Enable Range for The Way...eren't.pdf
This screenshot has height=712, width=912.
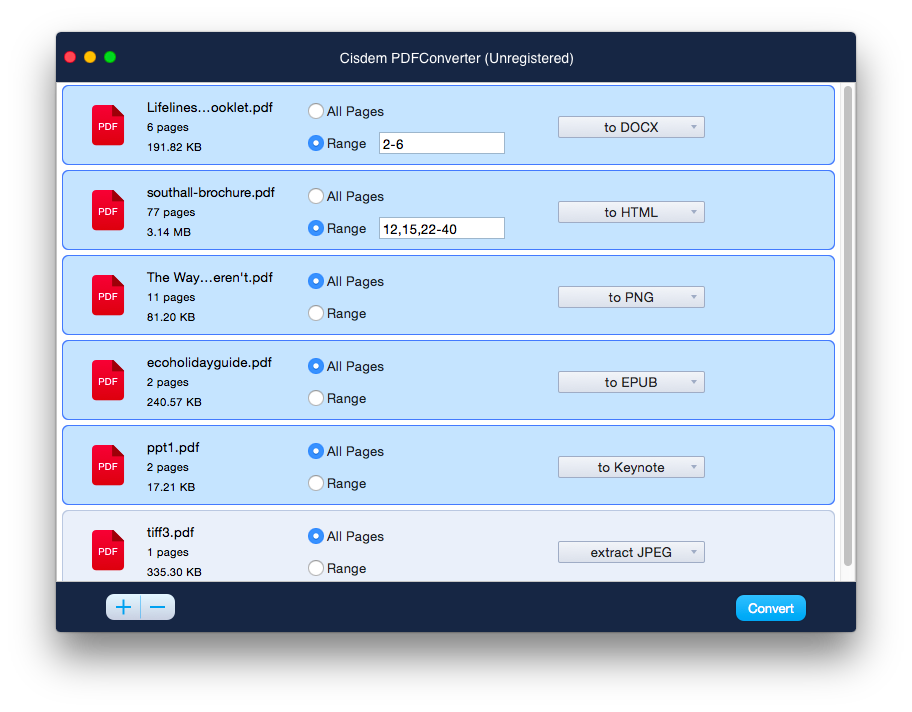click(315, 313)
